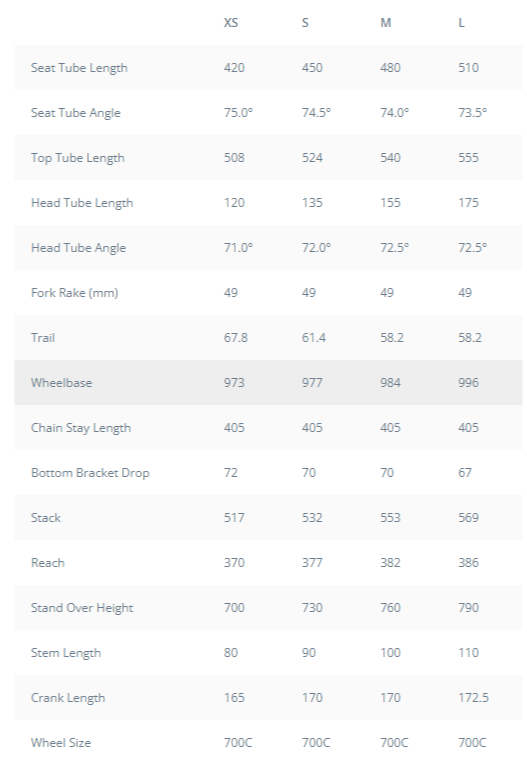Select the Bottom Bracket Drop row label
The width and height of the screenshot is (527, 767).
point(91,473)
